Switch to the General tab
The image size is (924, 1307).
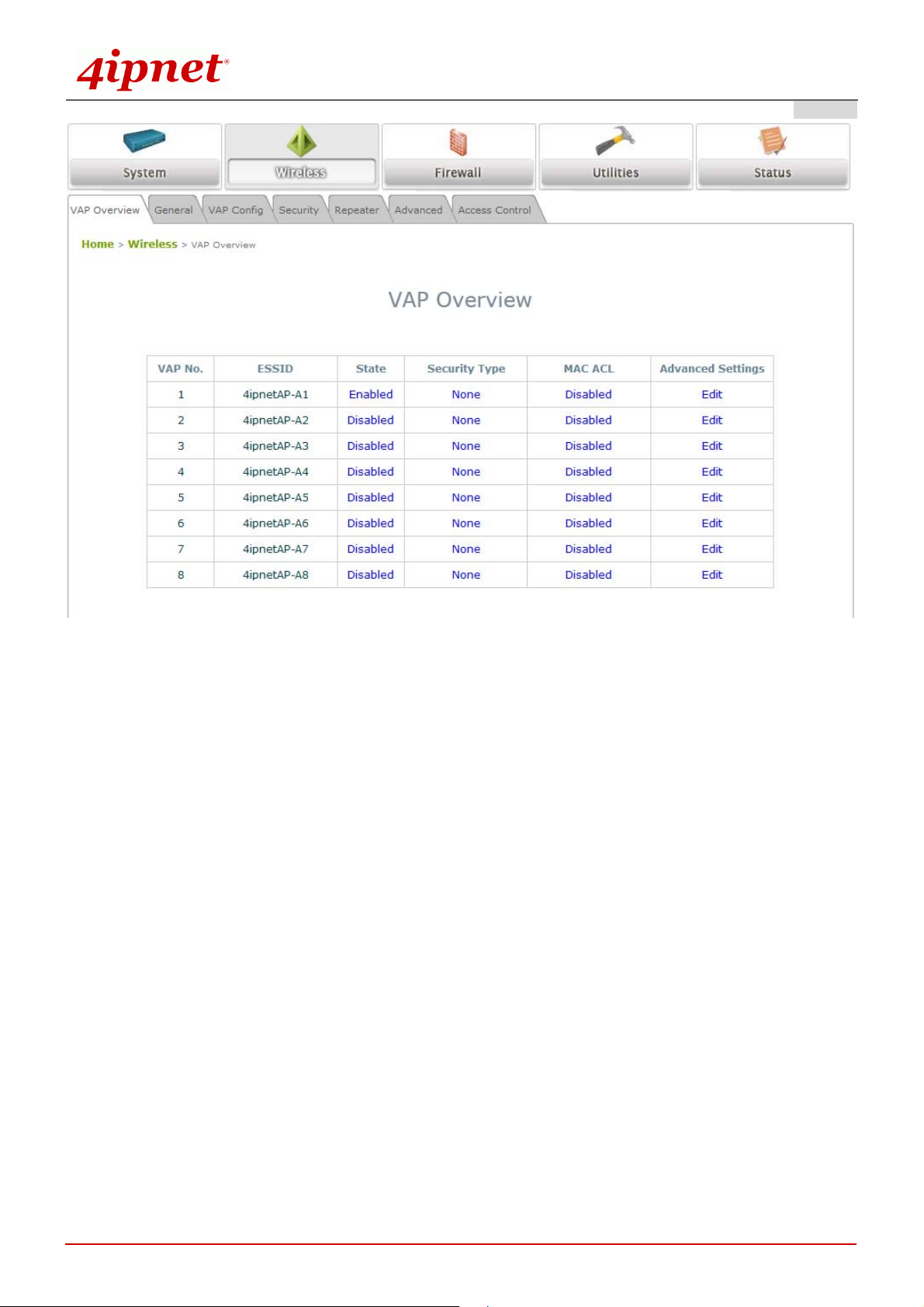pyautogui.click(x=174, y=210)
